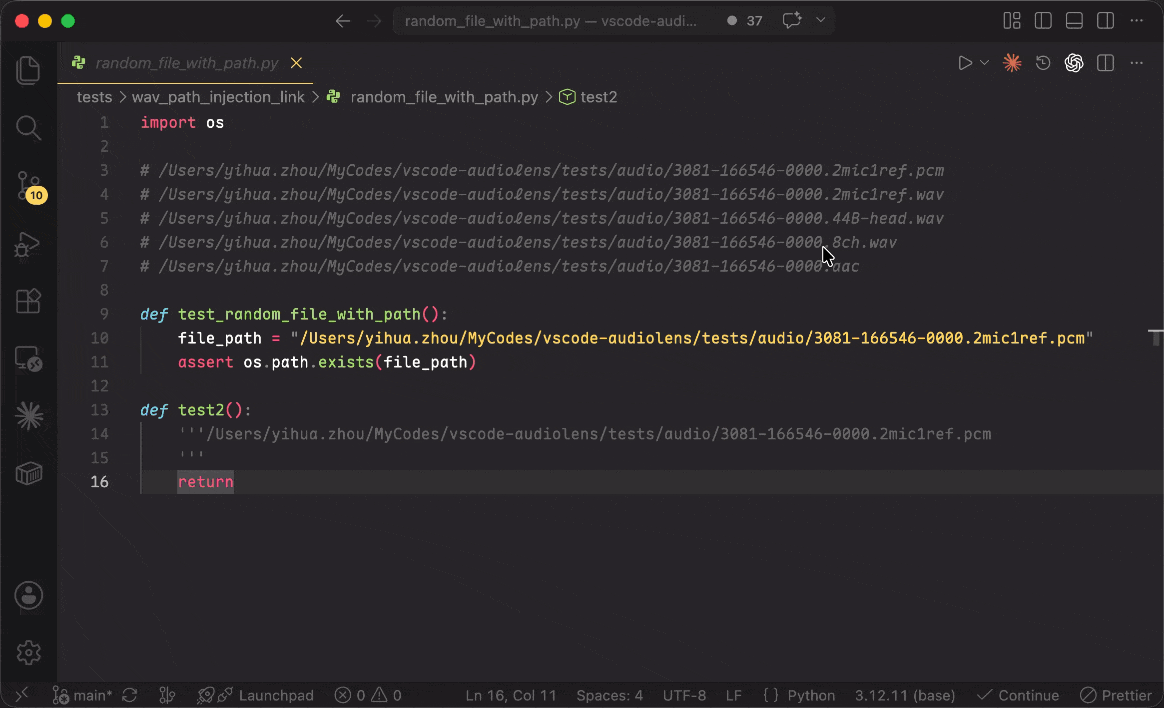Click the return keyword on line 16
1164x708 pixels.
206,482
